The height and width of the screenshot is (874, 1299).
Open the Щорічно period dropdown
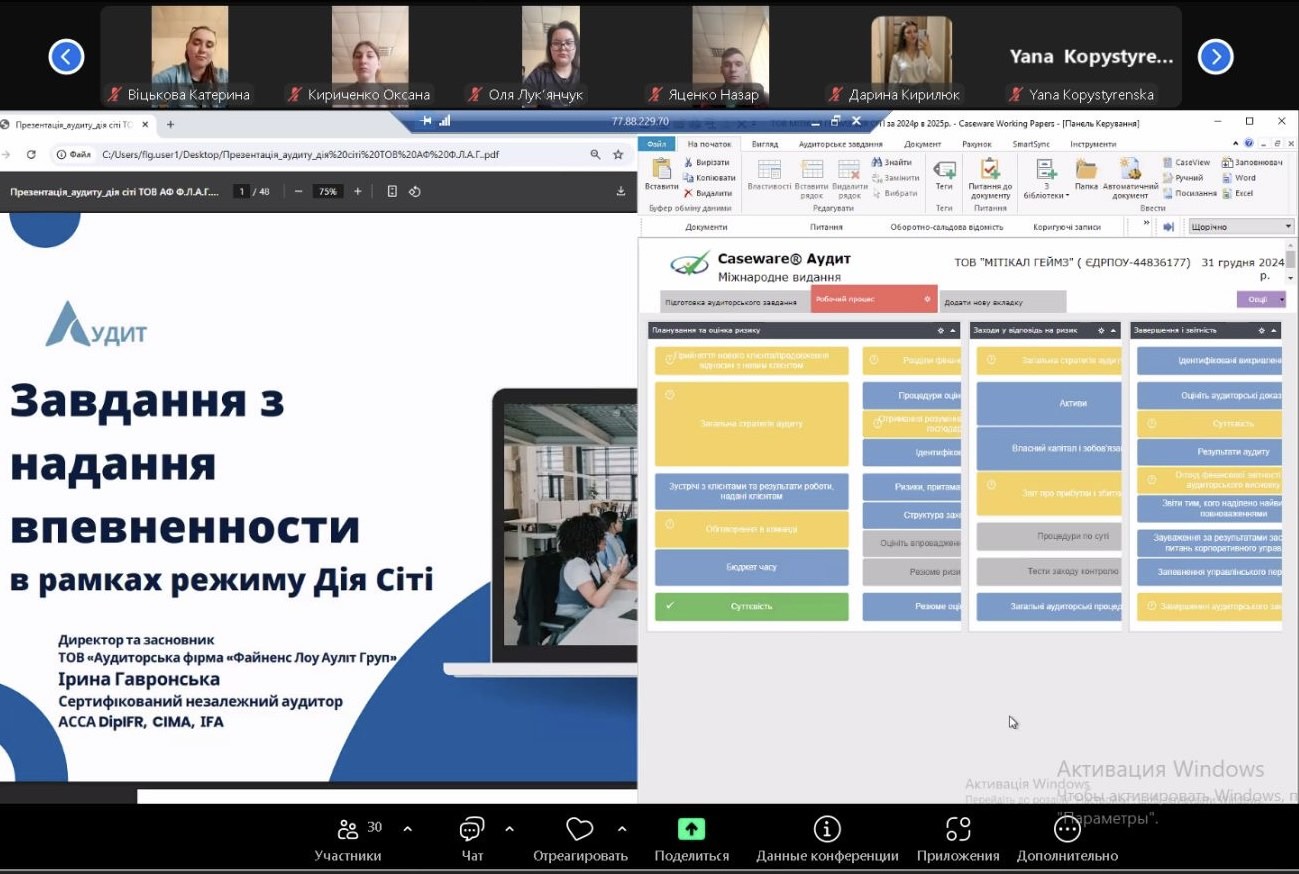point(1288,227)
